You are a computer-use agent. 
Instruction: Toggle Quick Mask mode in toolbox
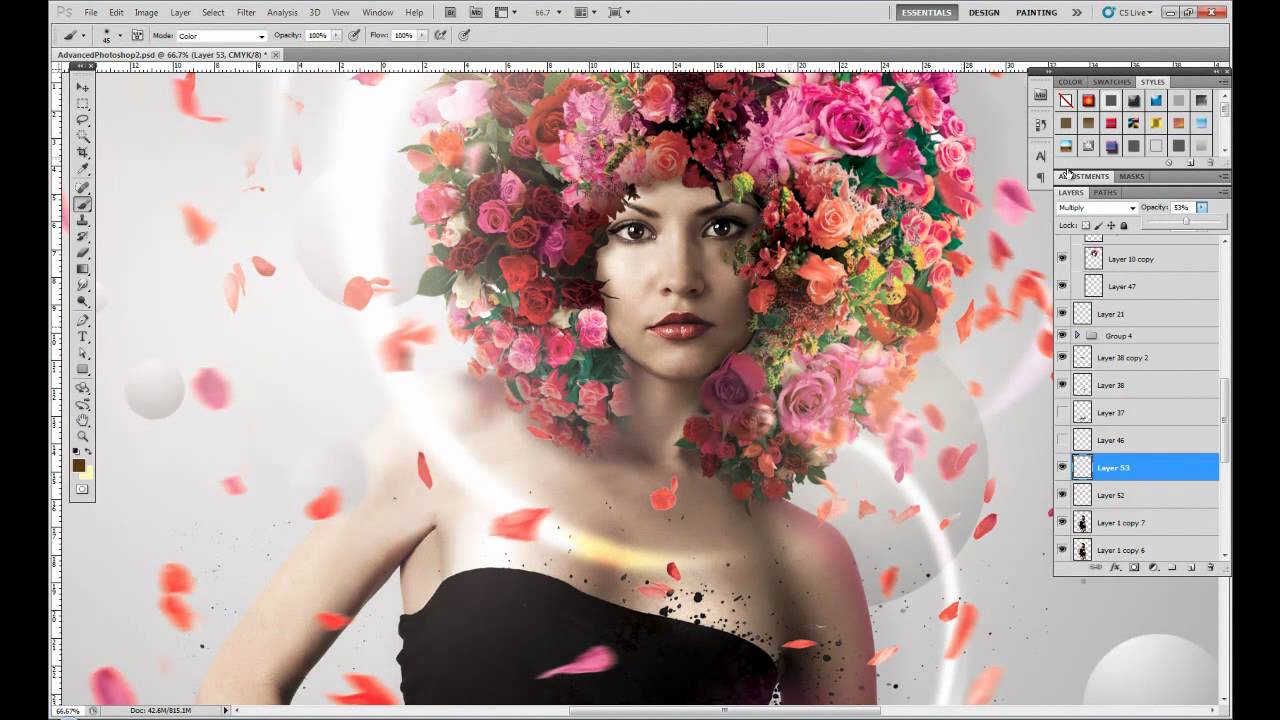click(x=83, y=489)
